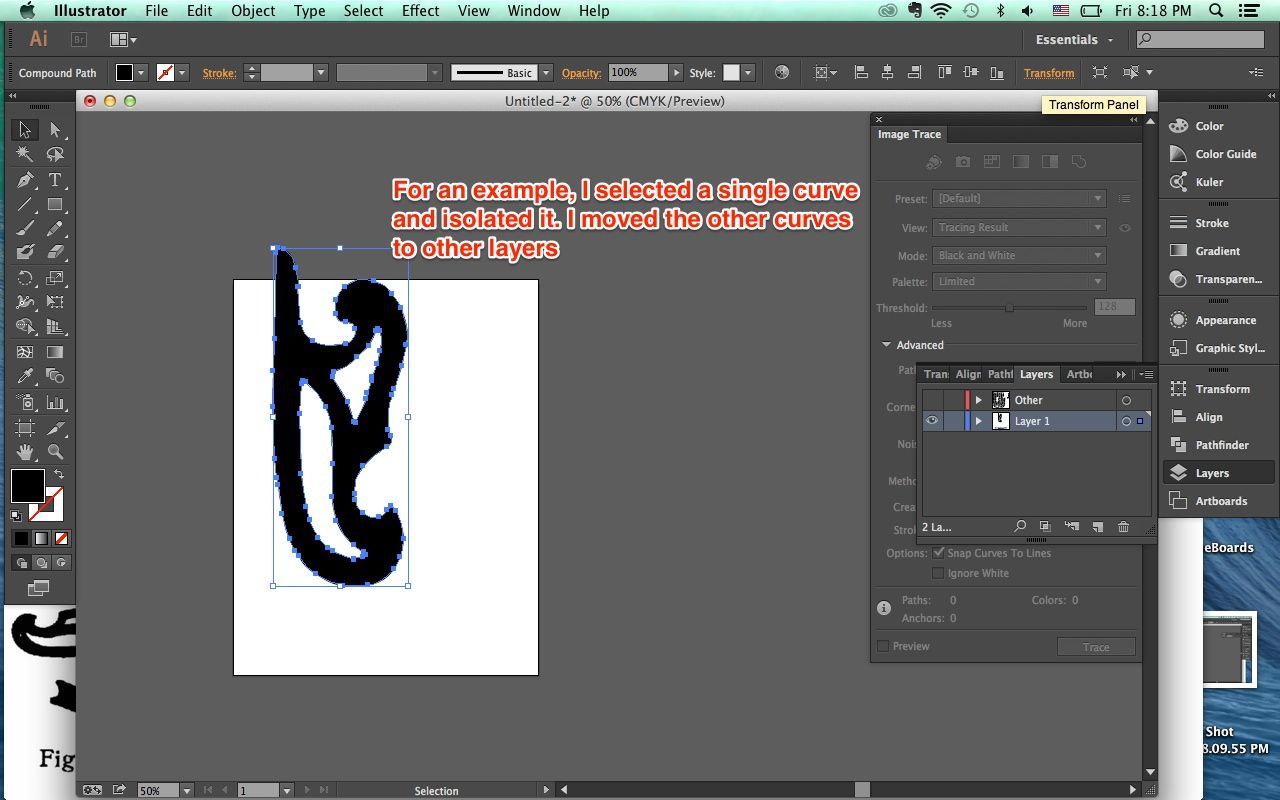Click the Transform link in control bar
Viewport: 1280px width, 800px height.
click(1048, 73)
